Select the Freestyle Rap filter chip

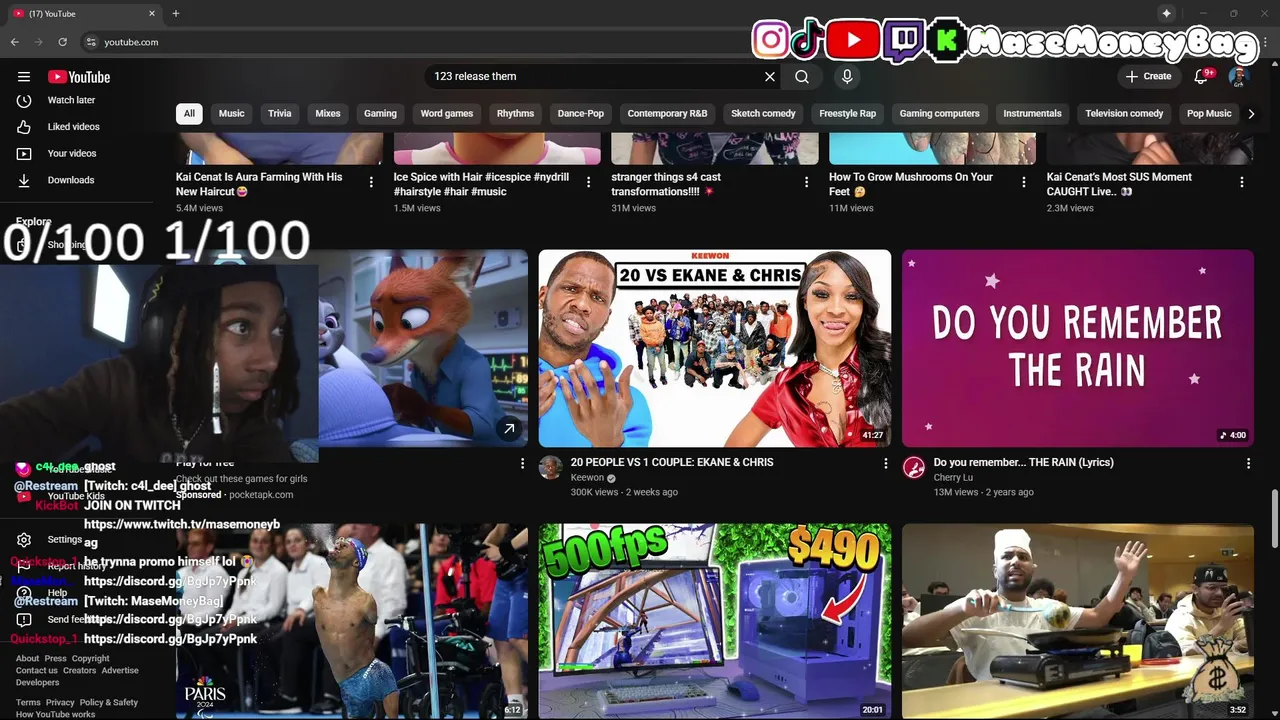[848, 114]
